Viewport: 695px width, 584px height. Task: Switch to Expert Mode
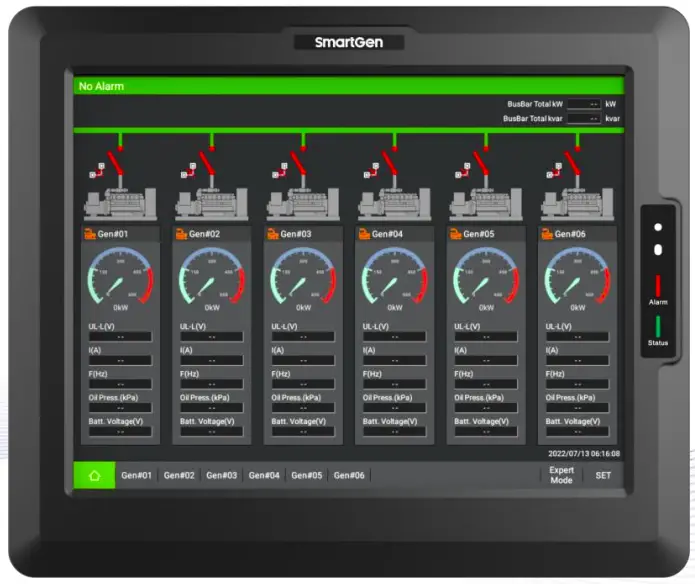561,475
